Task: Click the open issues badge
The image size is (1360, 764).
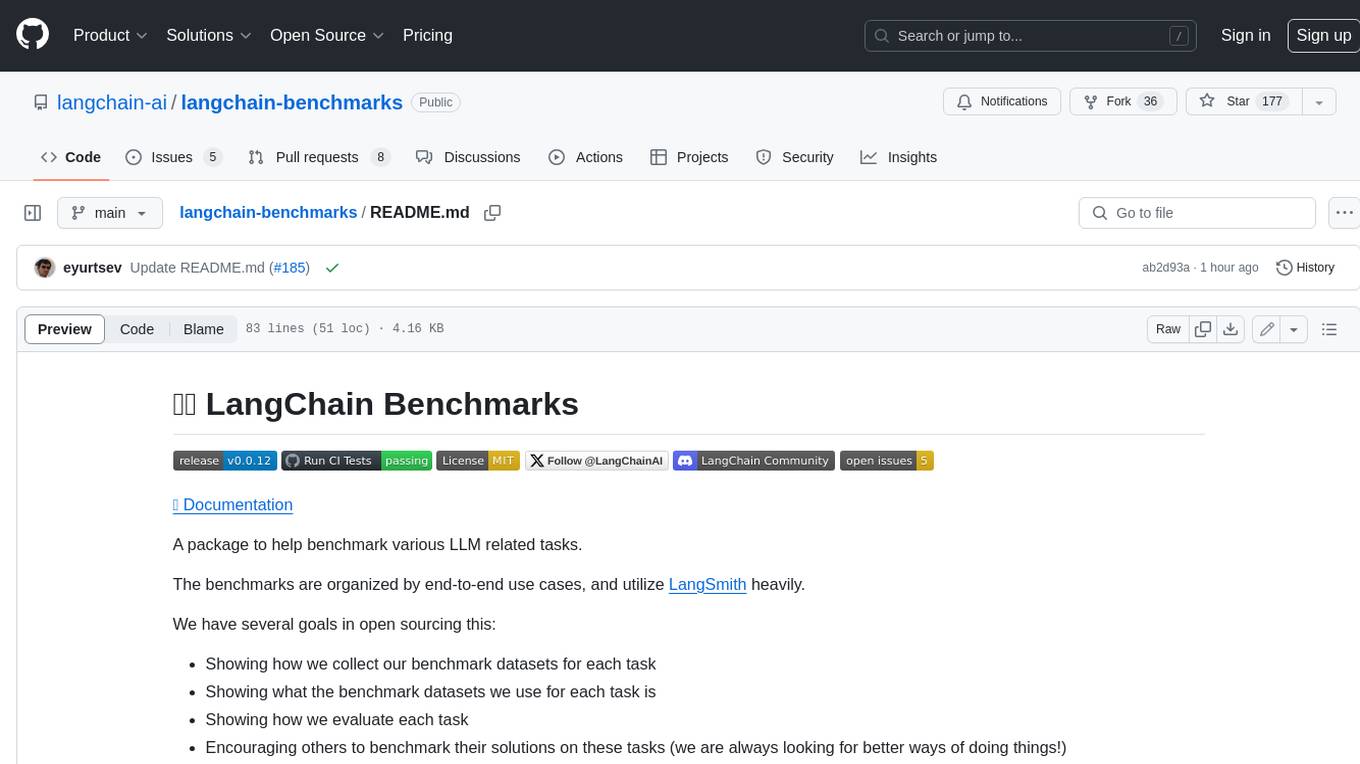Action: pyautogui.click(x=887, y=461)
